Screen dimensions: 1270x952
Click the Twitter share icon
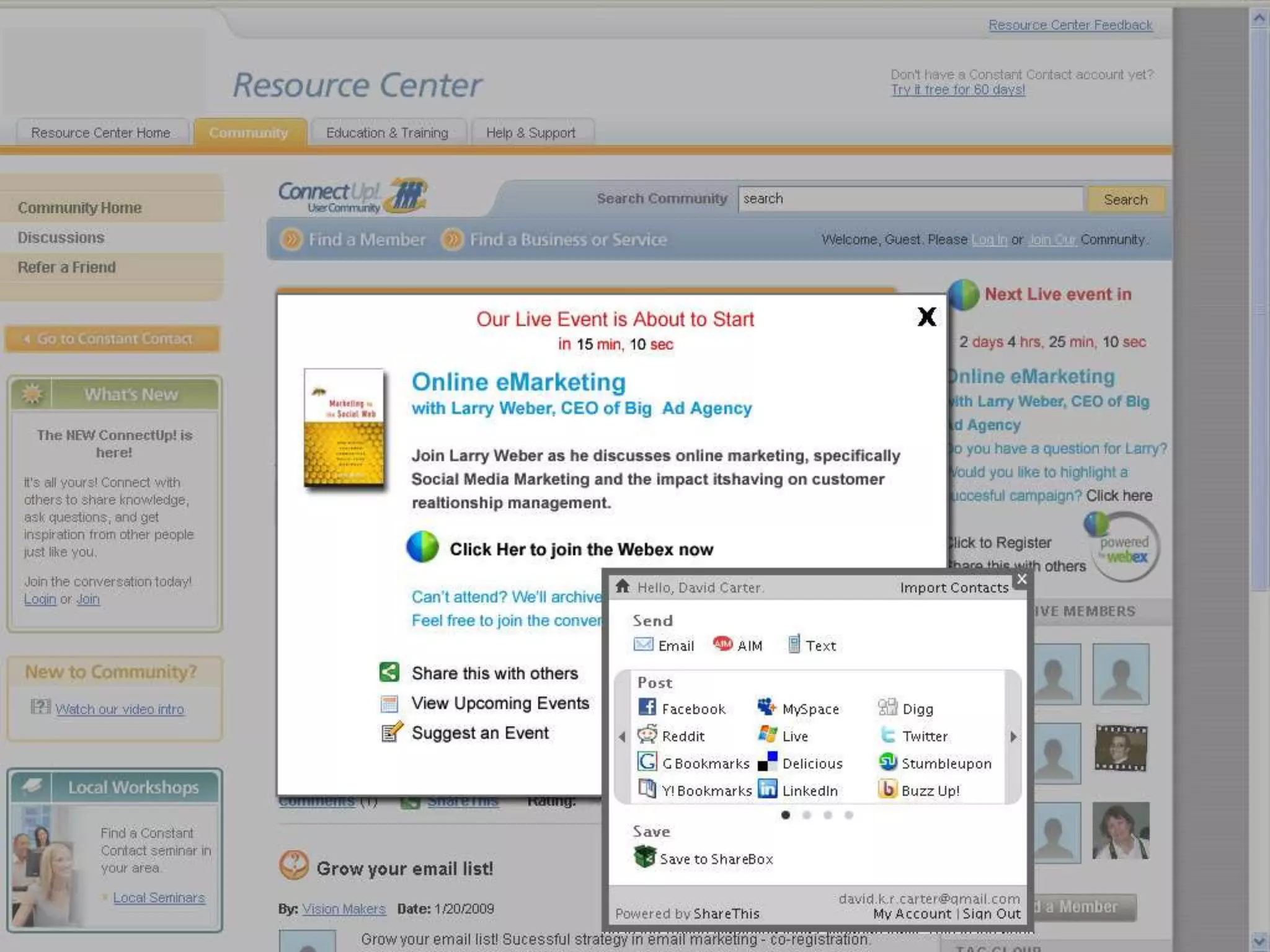point(888,735)
